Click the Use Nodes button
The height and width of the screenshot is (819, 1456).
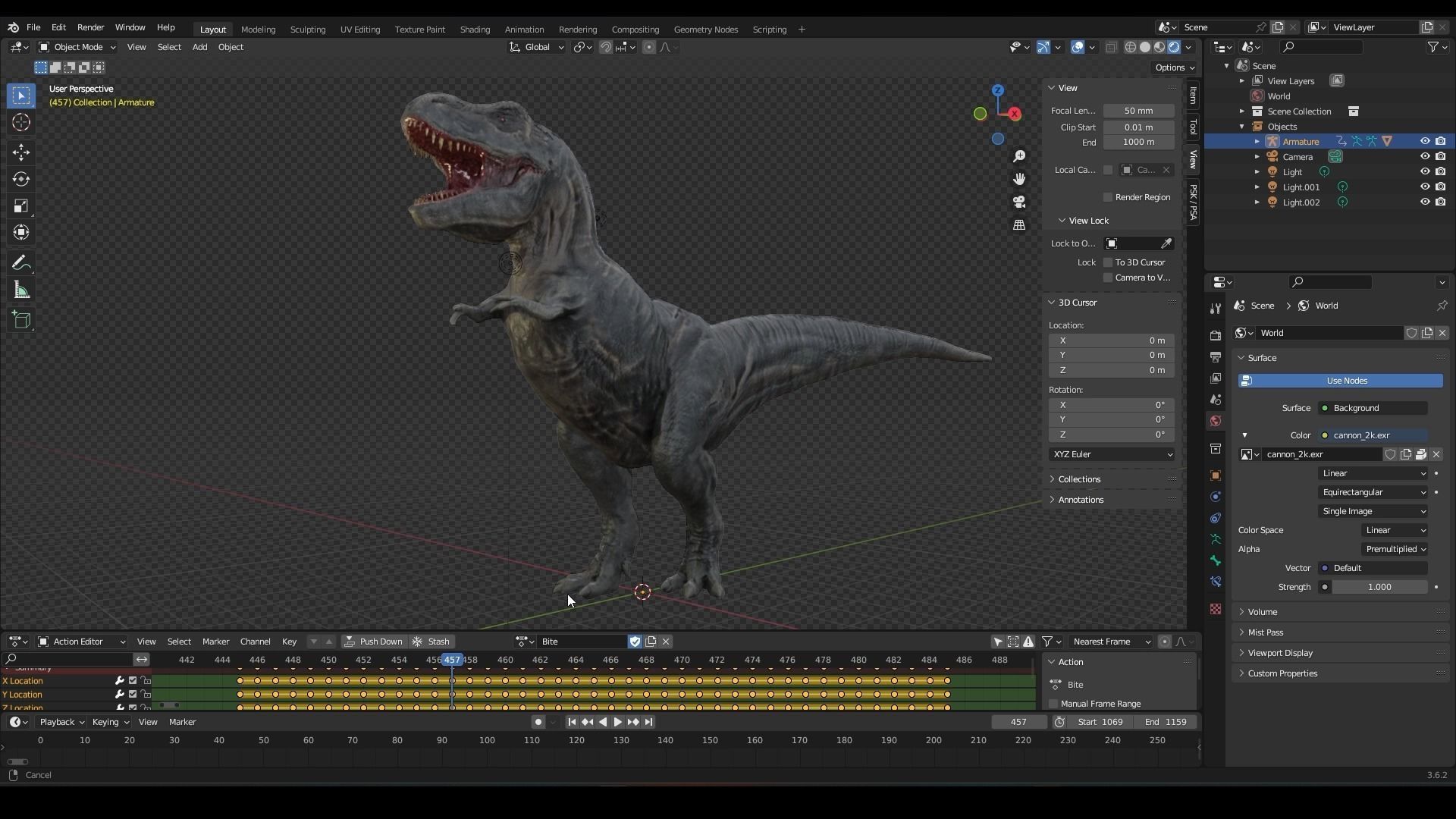tap(1341, 381)
